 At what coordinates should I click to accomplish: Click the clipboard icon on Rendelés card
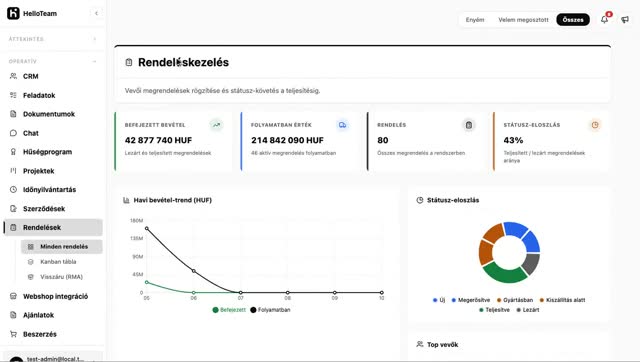click(469, 125)
